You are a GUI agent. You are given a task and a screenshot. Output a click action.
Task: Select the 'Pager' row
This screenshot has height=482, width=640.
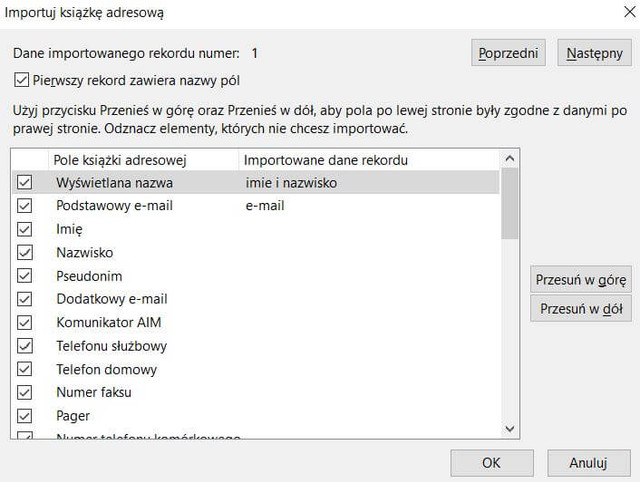[x=256, y=416]
